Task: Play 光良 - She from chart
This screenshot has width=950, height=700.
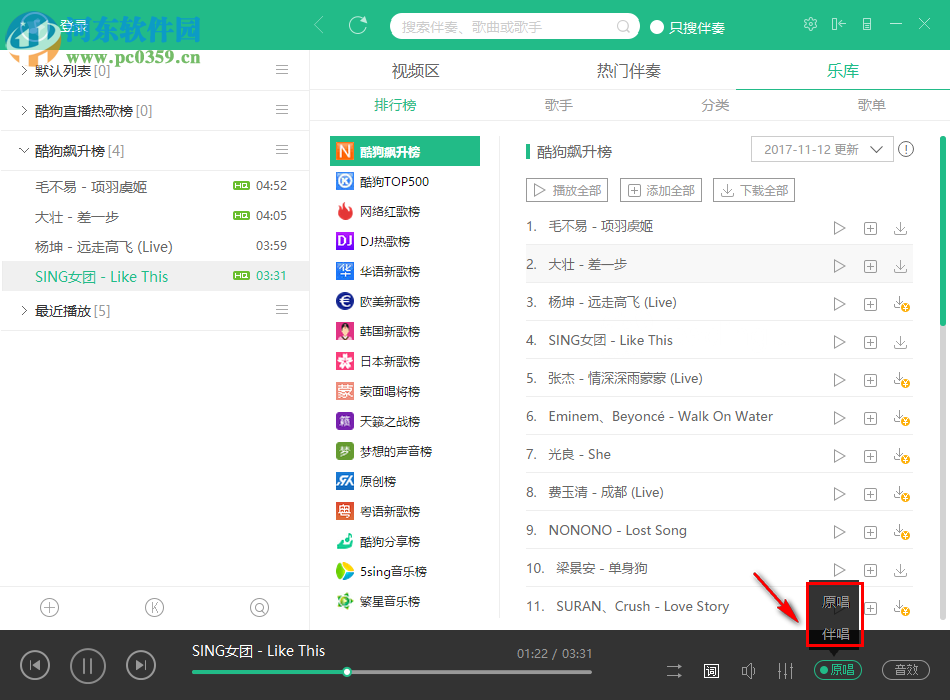Action: pos(839,456)
